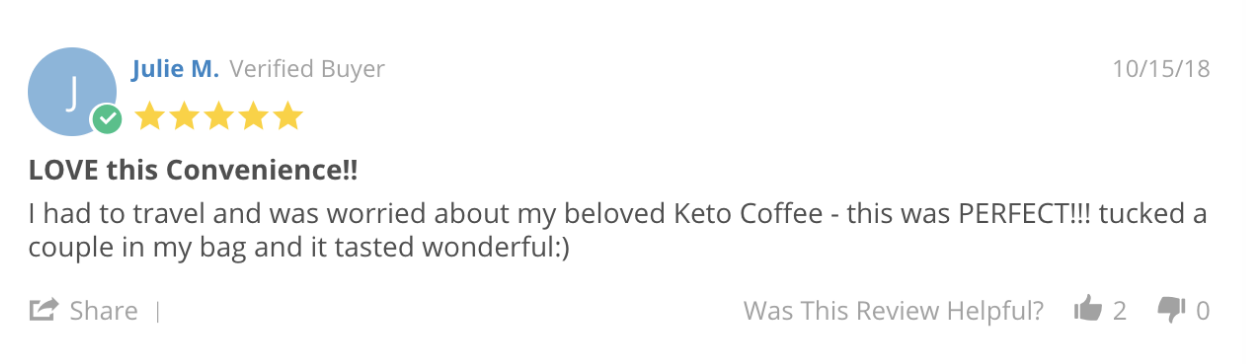Click Julie M.'s round avatar
The height and width of the screenshot is (364, 1246).
point(72,91)
